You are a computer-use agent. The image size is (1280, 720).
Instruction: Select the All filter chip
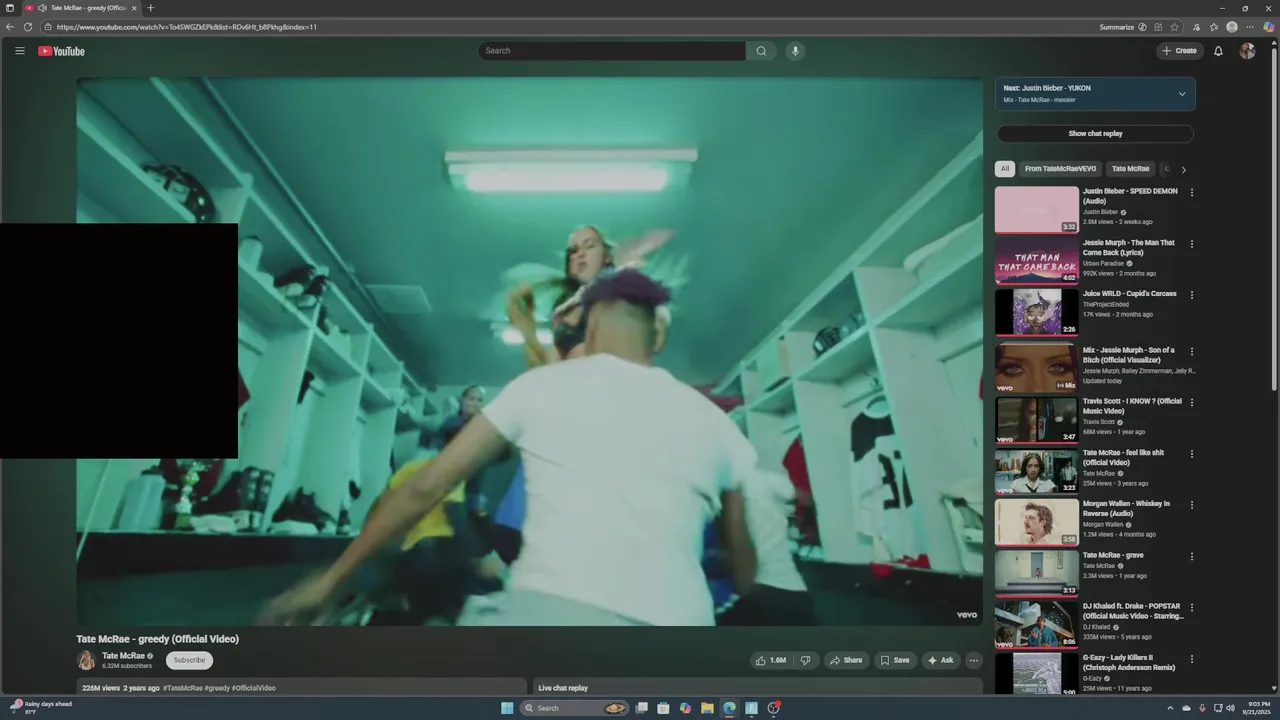(1005, 169)
